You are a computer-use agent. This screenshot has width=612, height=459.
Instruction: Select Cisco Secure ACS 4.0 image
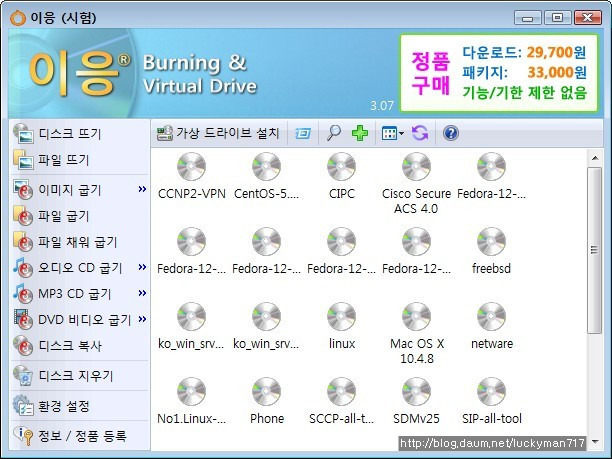pos(416,183)
